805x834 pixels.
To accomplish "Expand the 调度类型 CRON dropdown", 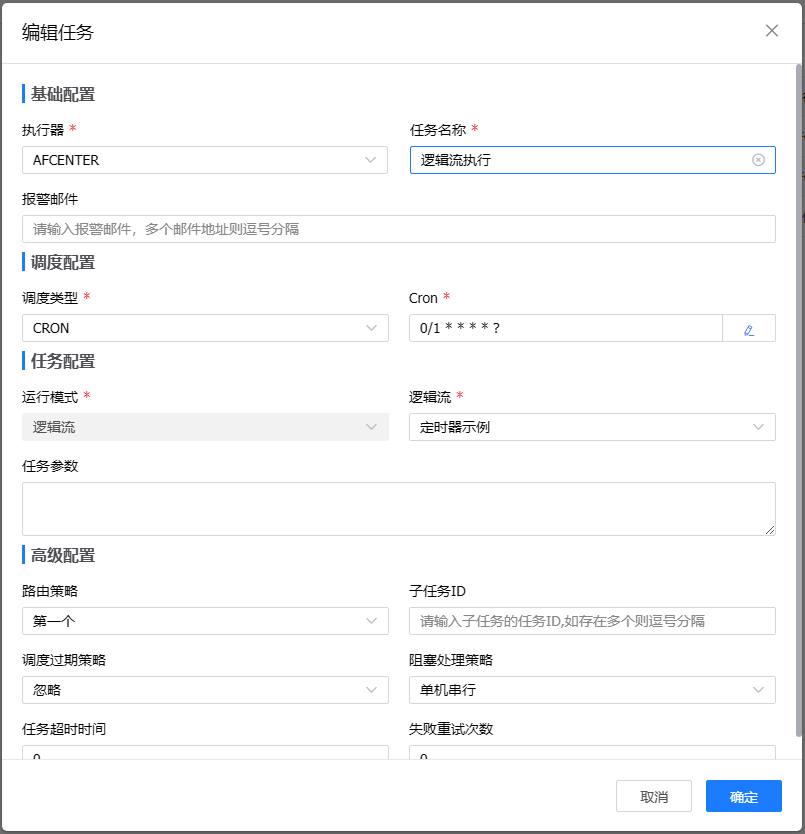I will (205, 328).
